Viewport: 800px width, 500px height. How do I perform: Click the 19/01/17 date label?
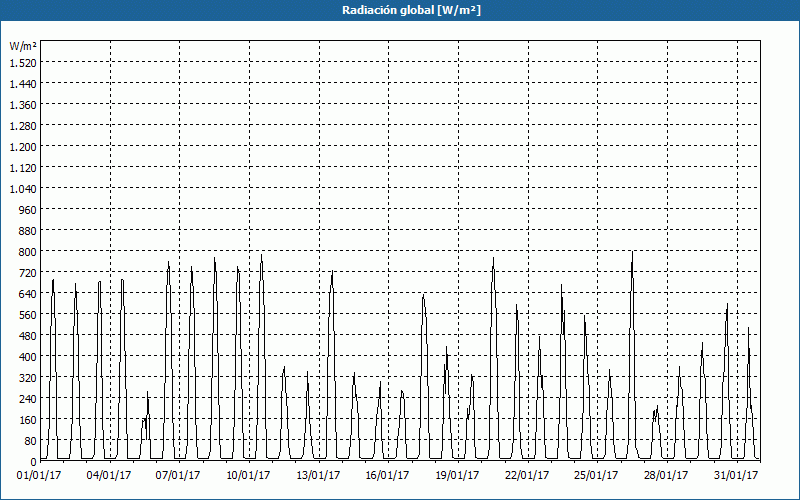pos(457,476)
